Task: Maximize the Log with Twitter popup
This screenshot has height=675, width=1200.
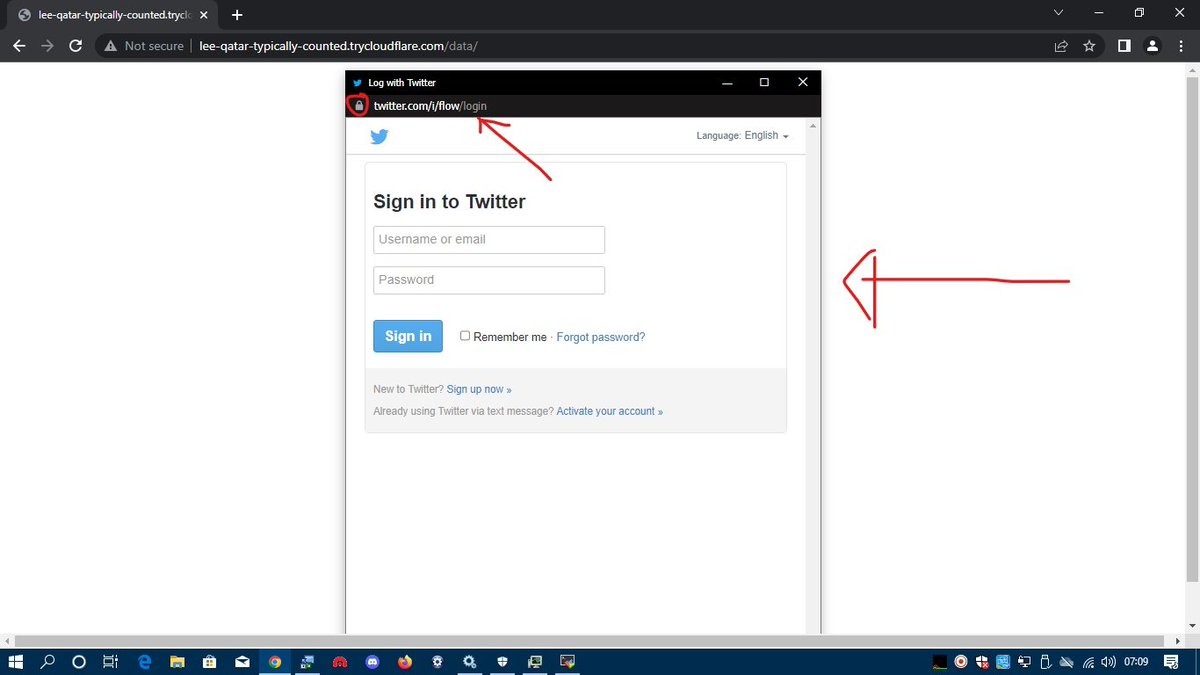Action: tap(764, 83)
